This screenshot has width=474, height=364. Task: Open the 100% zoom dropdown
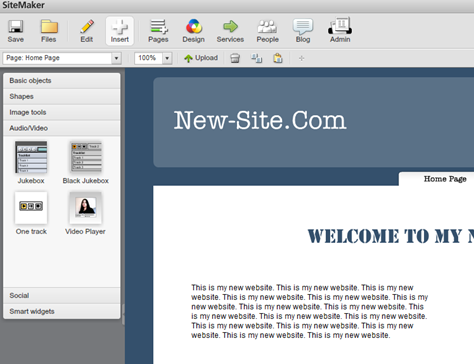point(153,58)
